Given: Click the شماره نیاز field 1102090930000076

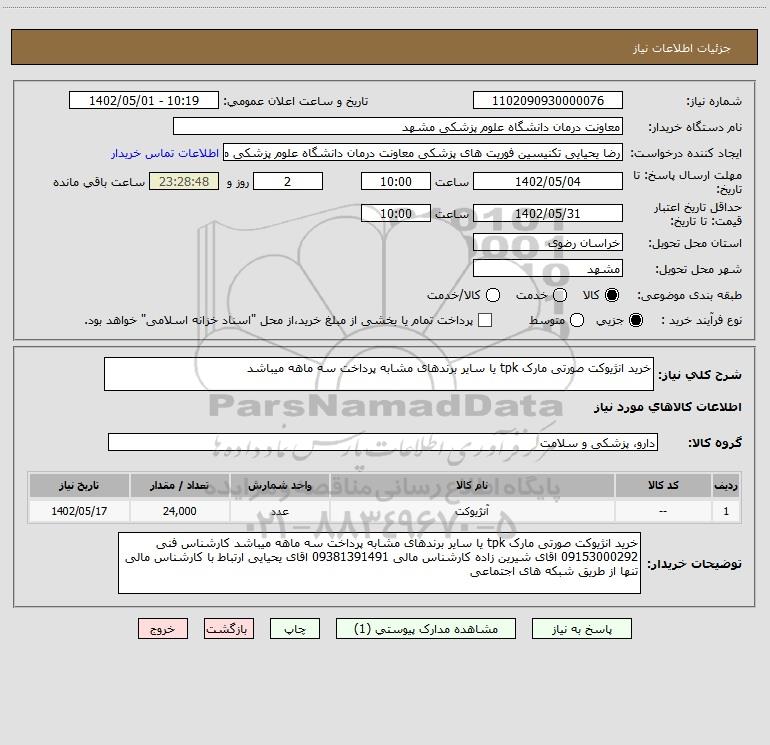Looking at the screenshot, I should (x=548, y=101).
